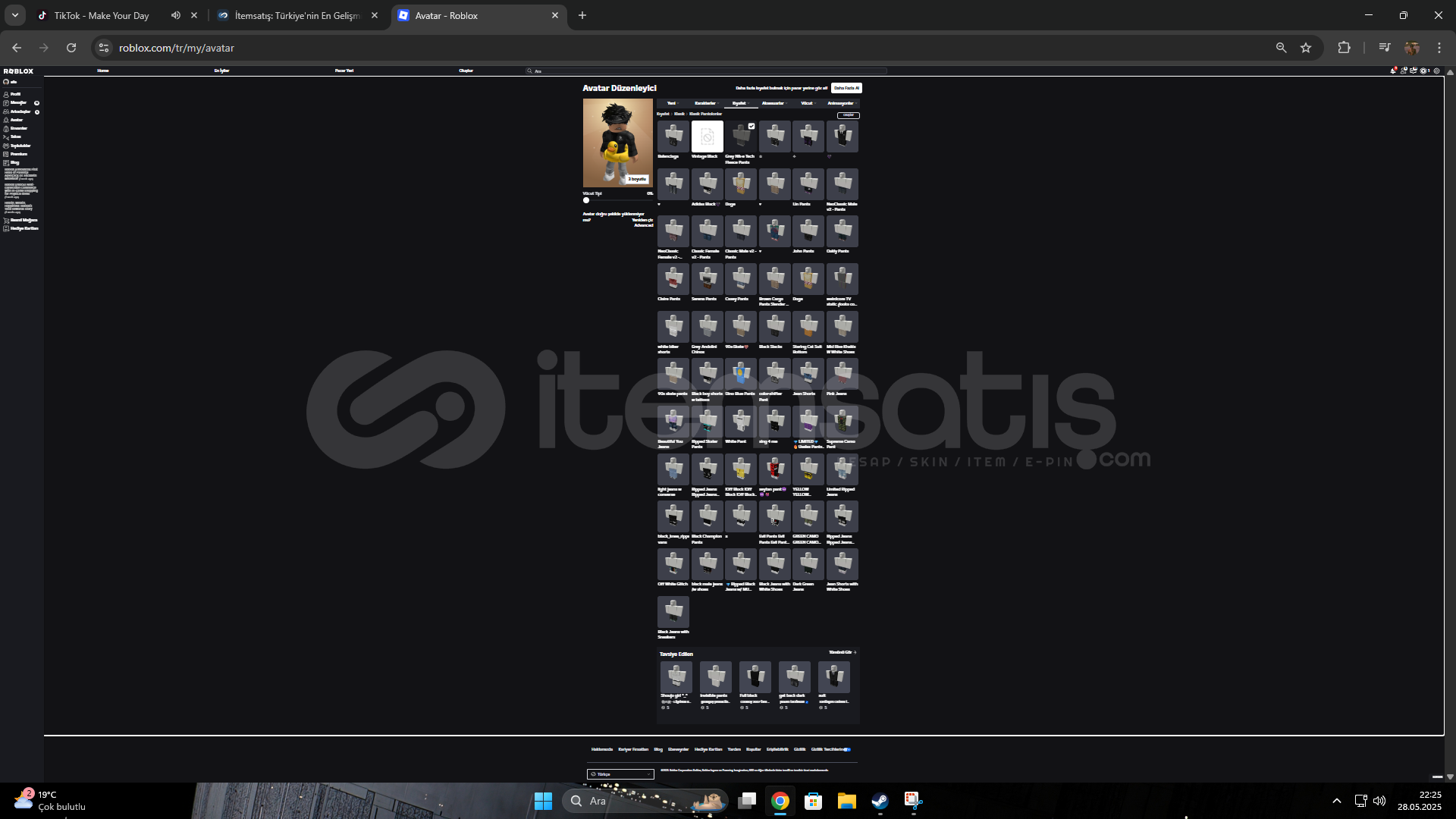Open File Explorer from the taskbar
This screenshot has height=819, width=1456.
tap(846, 801)
